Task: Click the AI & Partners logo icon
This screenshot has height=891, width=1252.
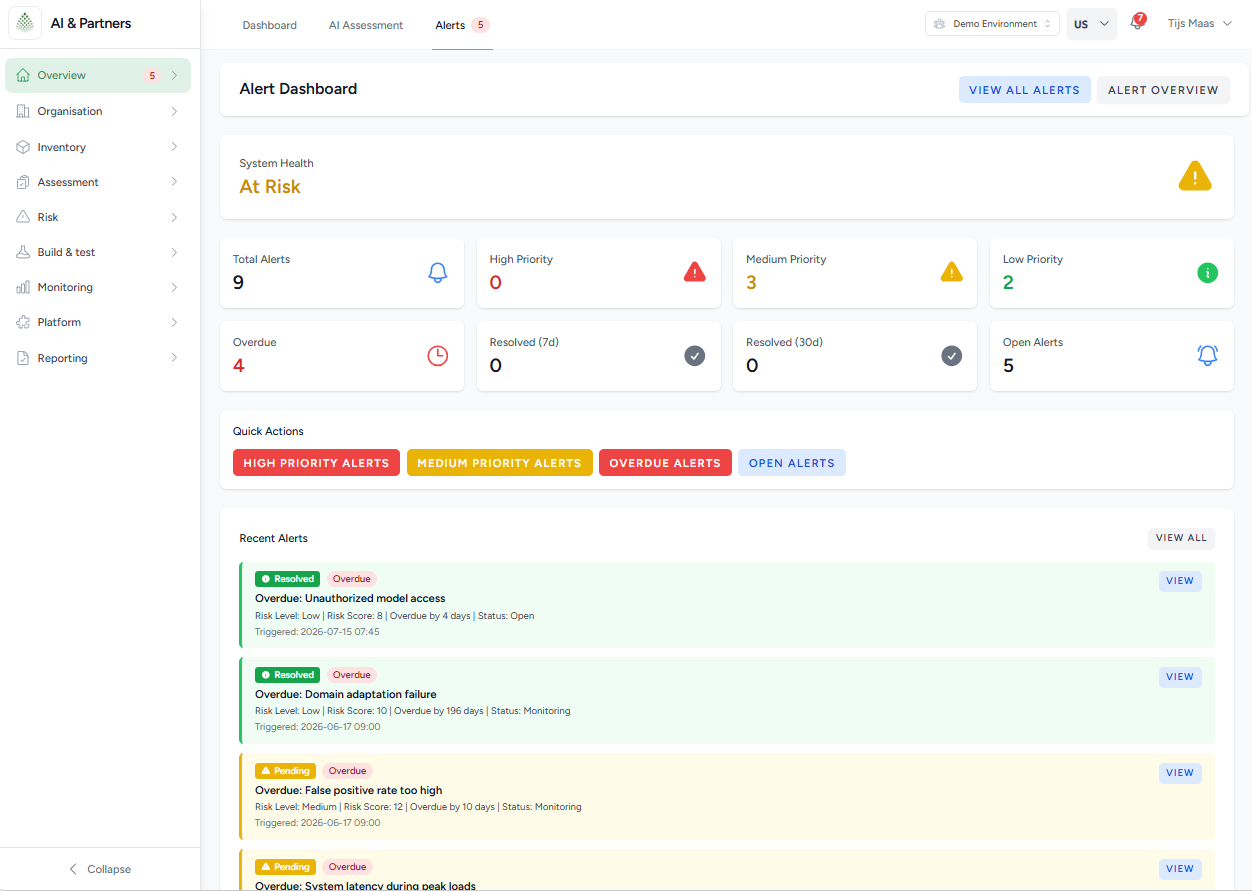Action: tap(25, 23)
